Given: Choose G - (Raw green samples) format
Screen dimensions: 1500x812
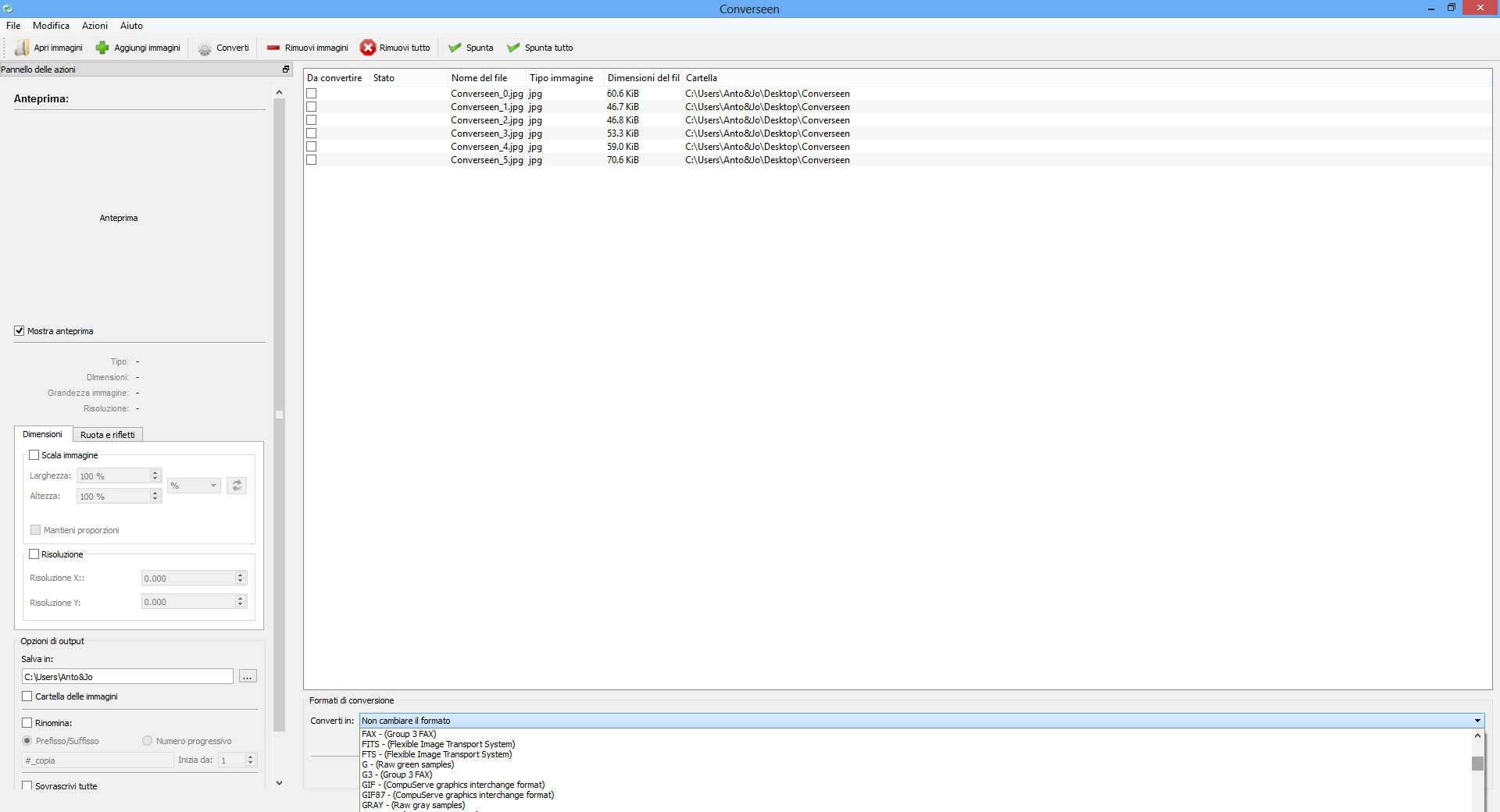Looking at the screenshot, I should click(x=408, y=764).
